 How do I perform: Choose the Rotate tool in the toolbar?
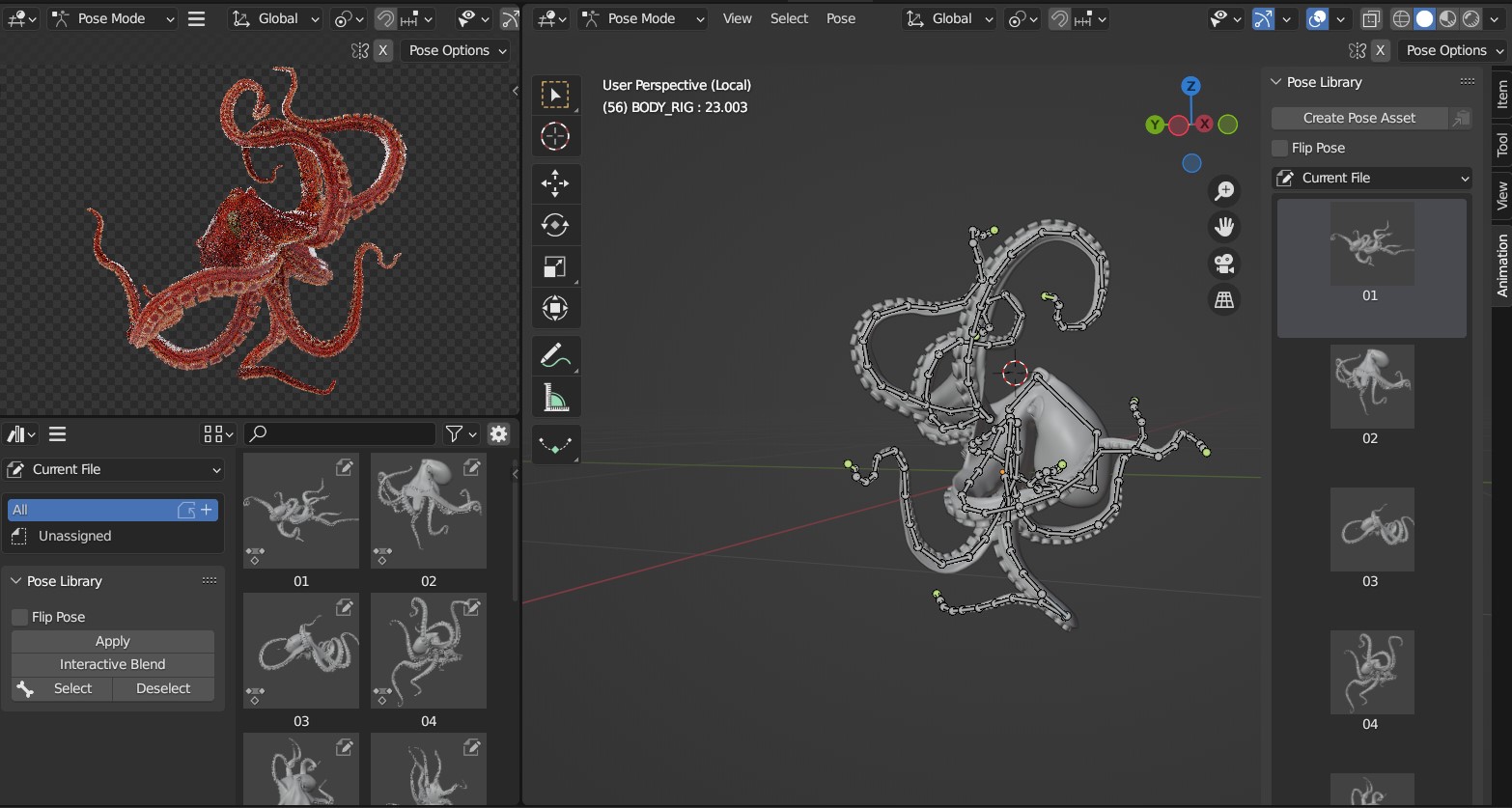pyautogui.click(x=555, y=225)
